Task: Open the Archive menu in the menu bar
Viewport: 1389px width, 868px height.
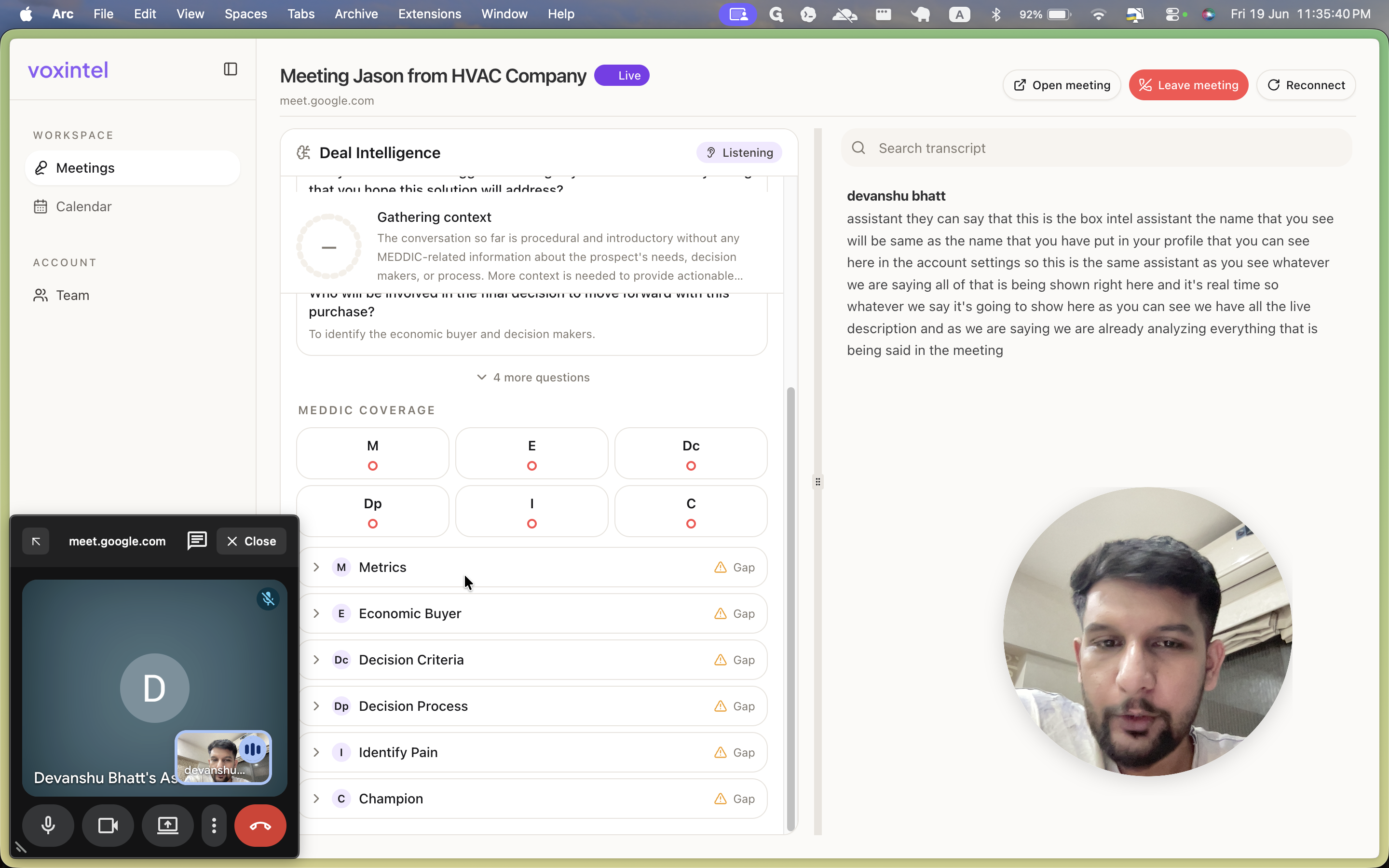Action: click(x=356, y=14)
